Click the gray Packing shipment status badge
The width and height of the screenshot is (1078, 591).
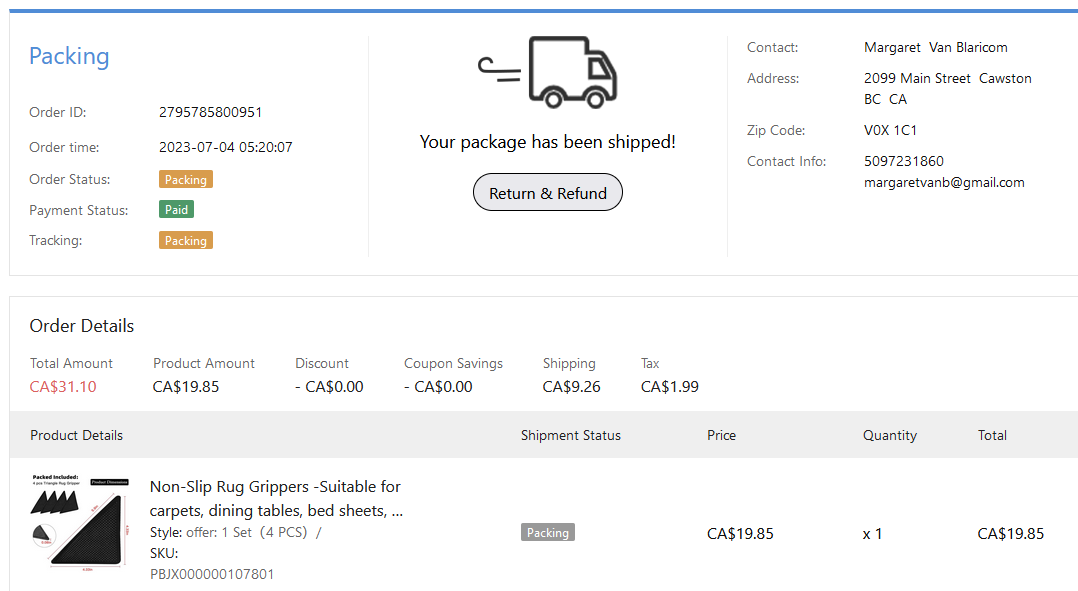(x=547, y=533)
